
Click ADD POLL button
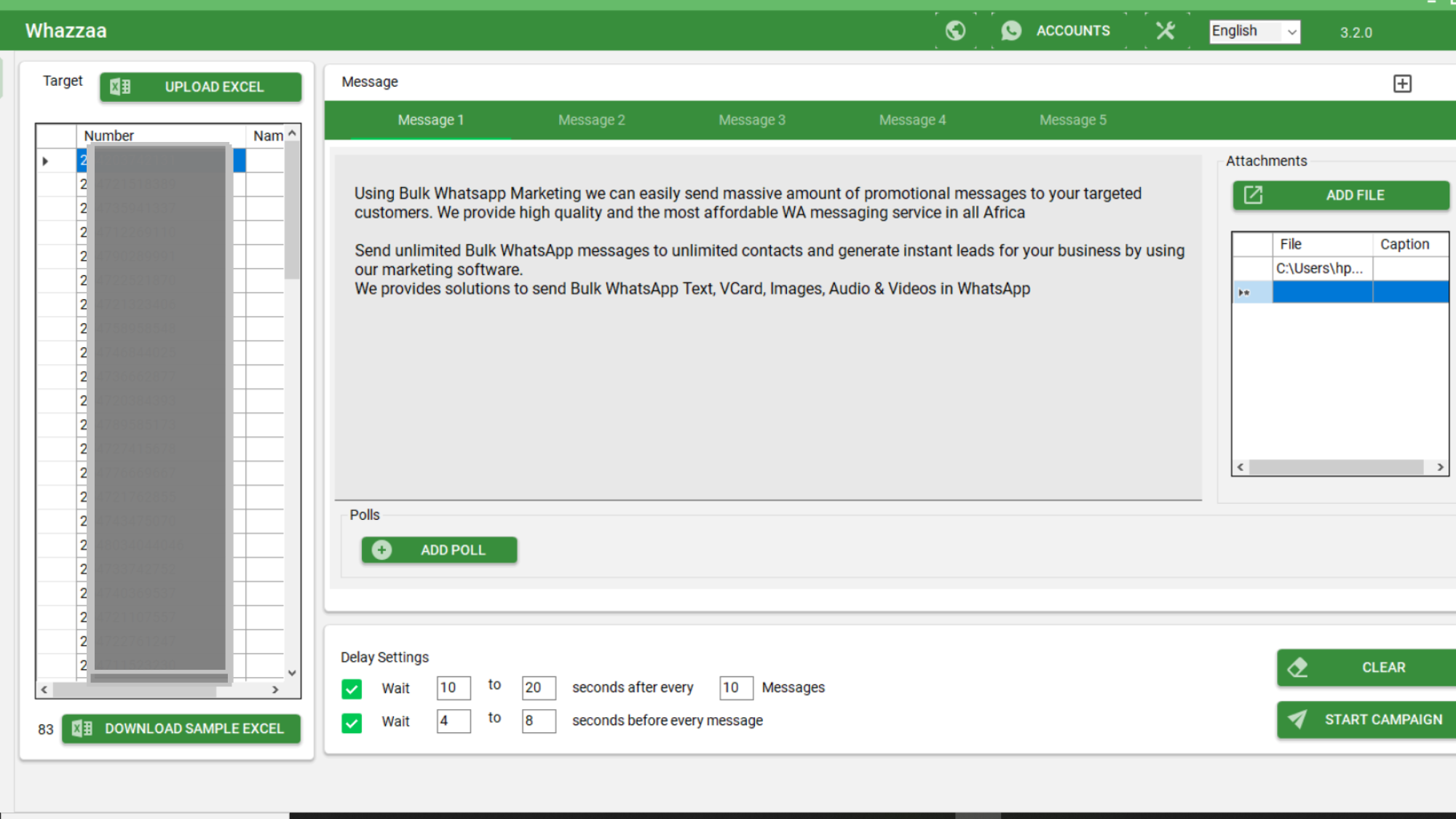tap(439, 550)
